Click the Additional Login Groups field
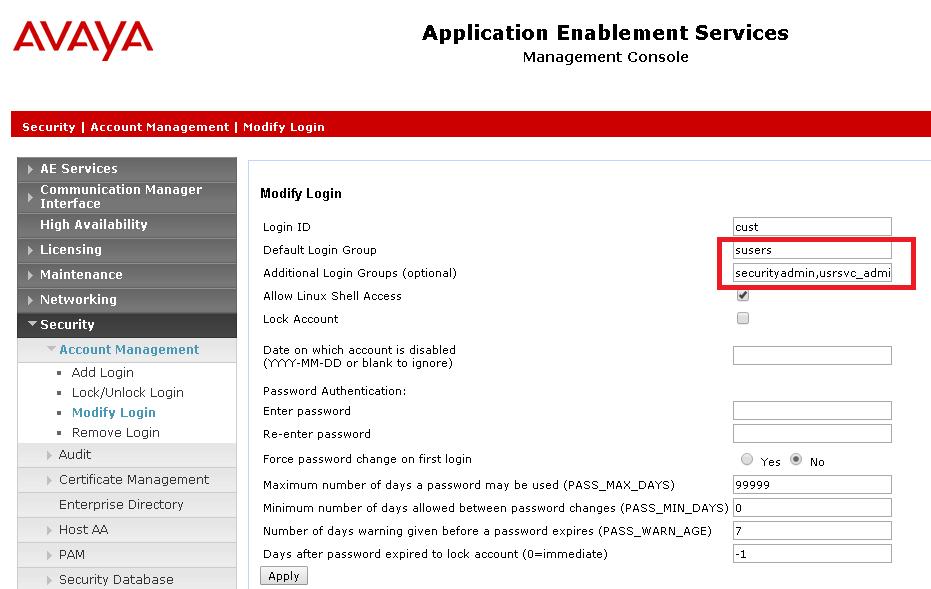 click(812, 273)
